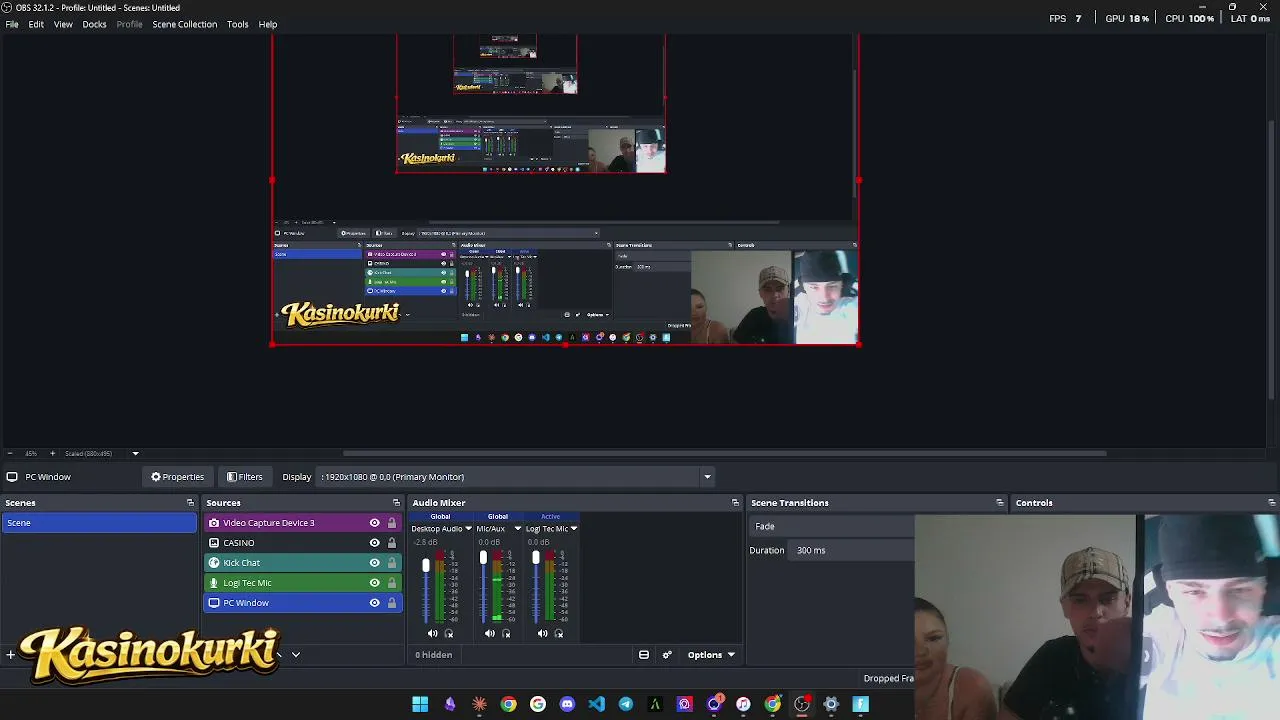Open the Edit menu

tap(36, 24)
